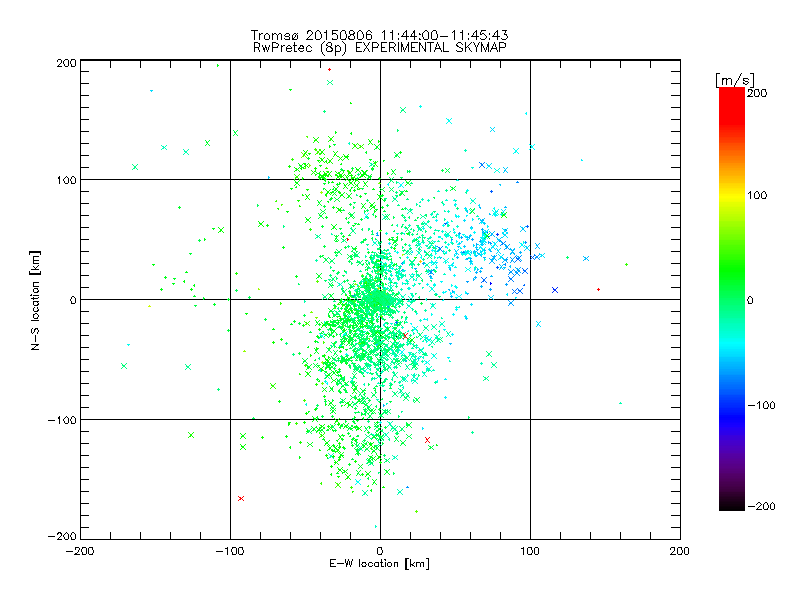The height and width of the screenshot is (600, 800).
Task: Click the title line "Tromsø 20150806 11:44:00-11:45:43"
Action: [x=379, y=35]
